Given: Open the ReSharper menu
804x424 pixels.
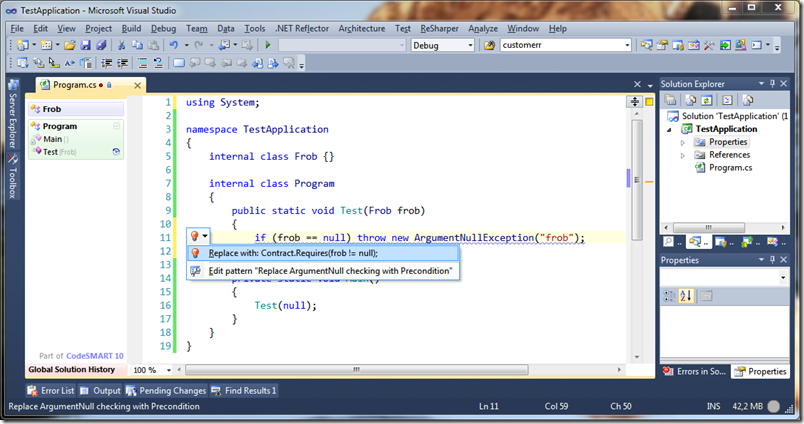Looking at the screenshot, I should tap(439, 29).
